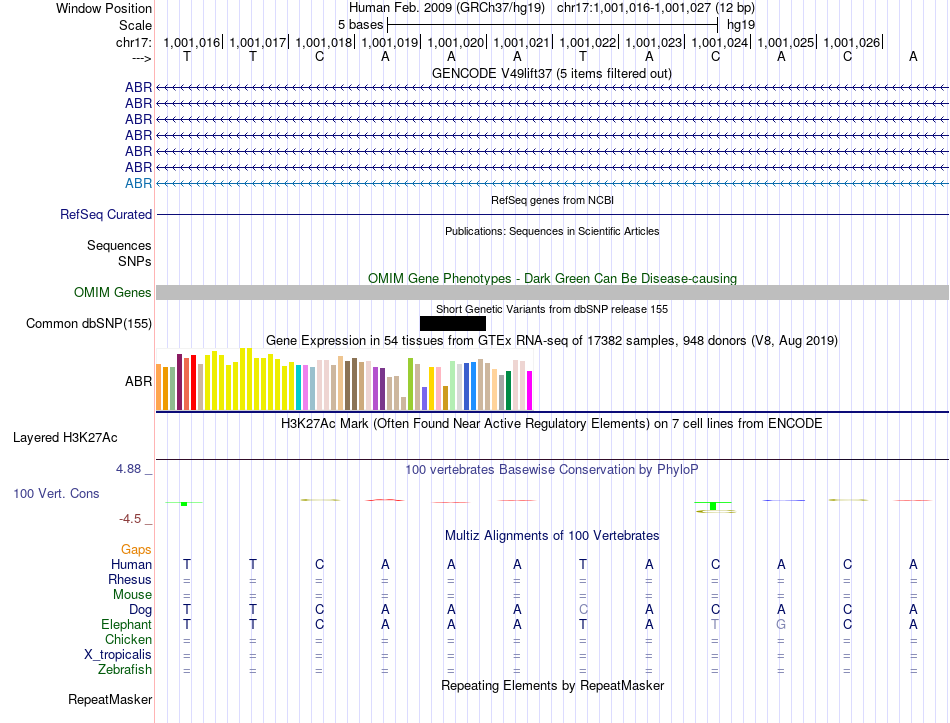Click the magenta bar ending the GTEx chart
Image resolution: width=950 pixels, height=723 pixels.
click(530, 390)
